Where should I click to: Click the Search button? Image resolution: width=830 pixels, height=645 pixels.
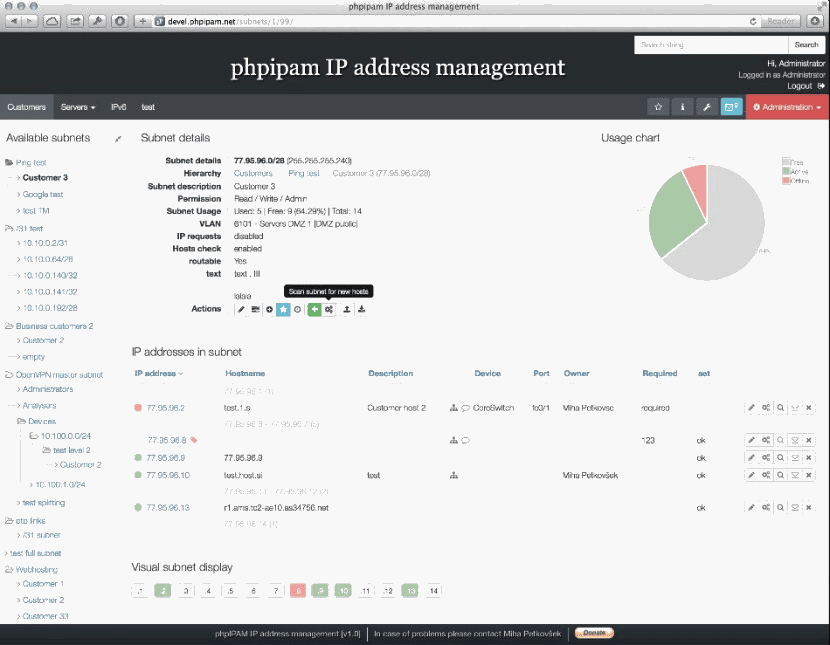pos(806,45)
